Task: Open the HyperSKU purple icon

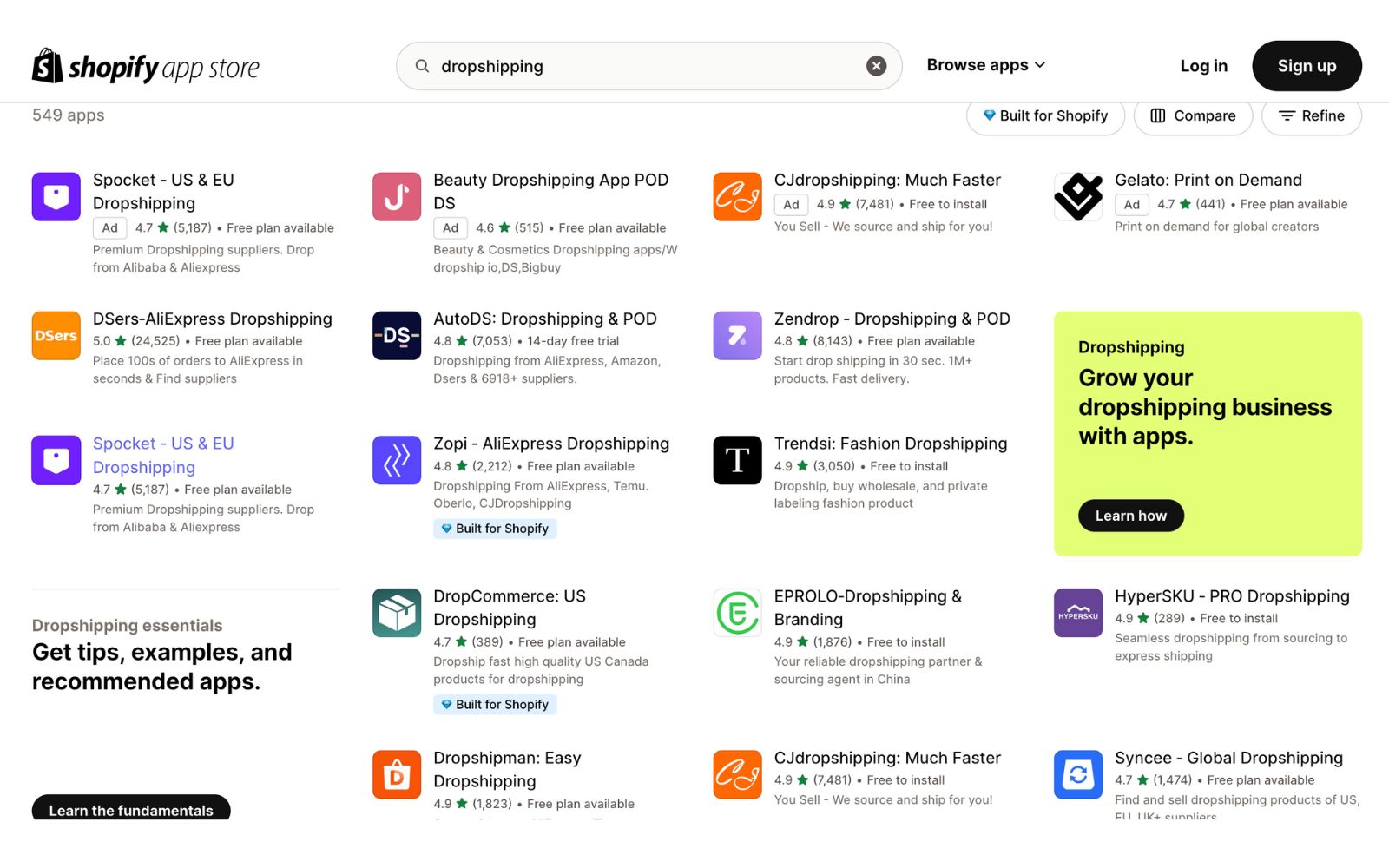Action: click(x=1078, y=613)
